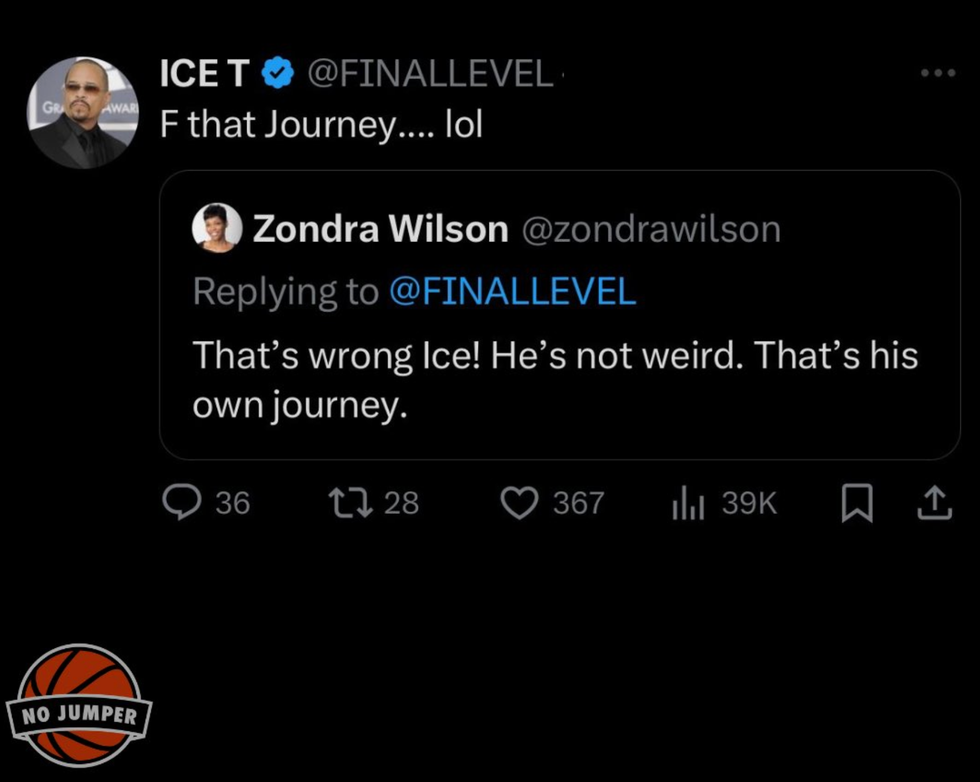Like the tweet with the heart icon

(x=519, y=502)
